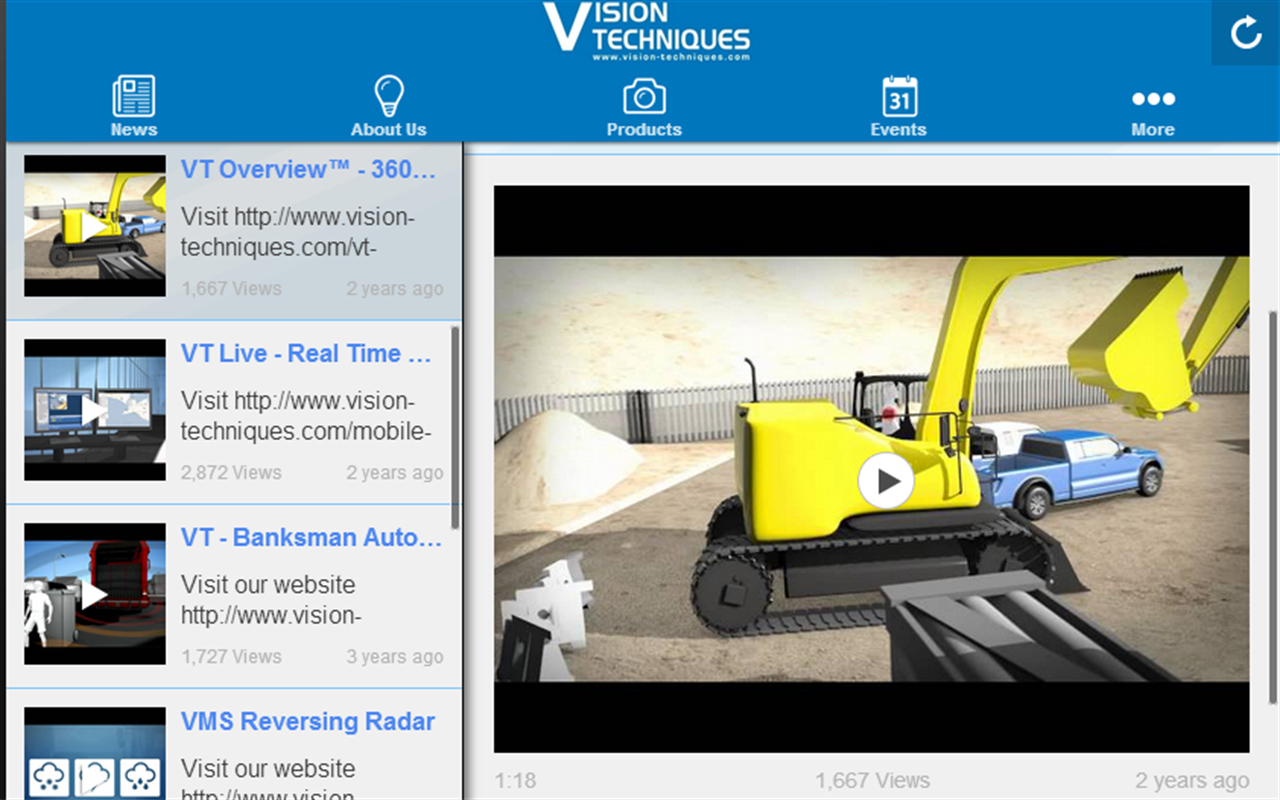Open the VT Banksman Auto video link
The height and width of the screenshot is (800, 1280).
click(x=311, y=537)
